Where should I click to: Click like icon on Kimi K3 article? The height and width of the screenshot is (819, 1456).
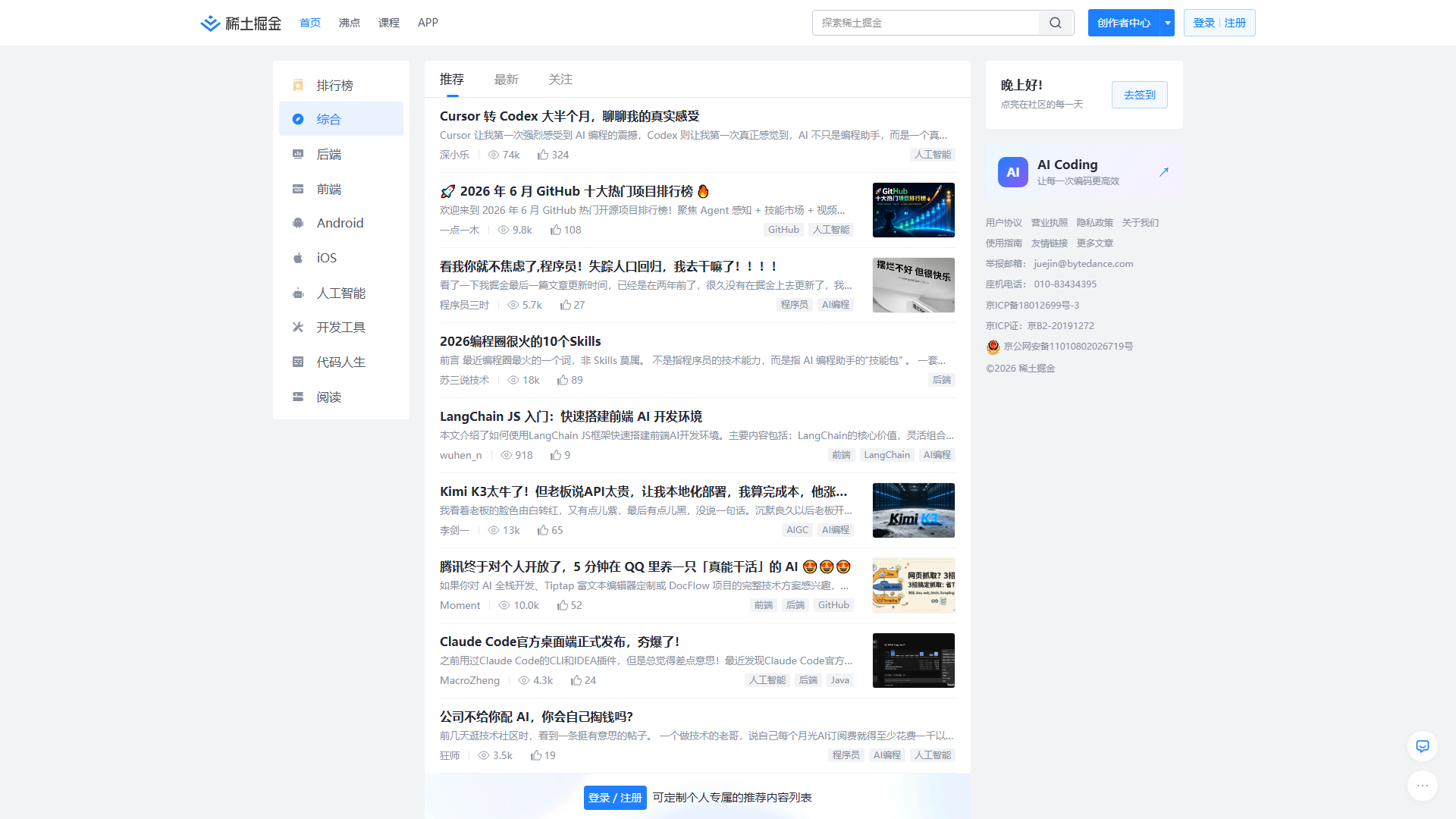click(543, 530)
